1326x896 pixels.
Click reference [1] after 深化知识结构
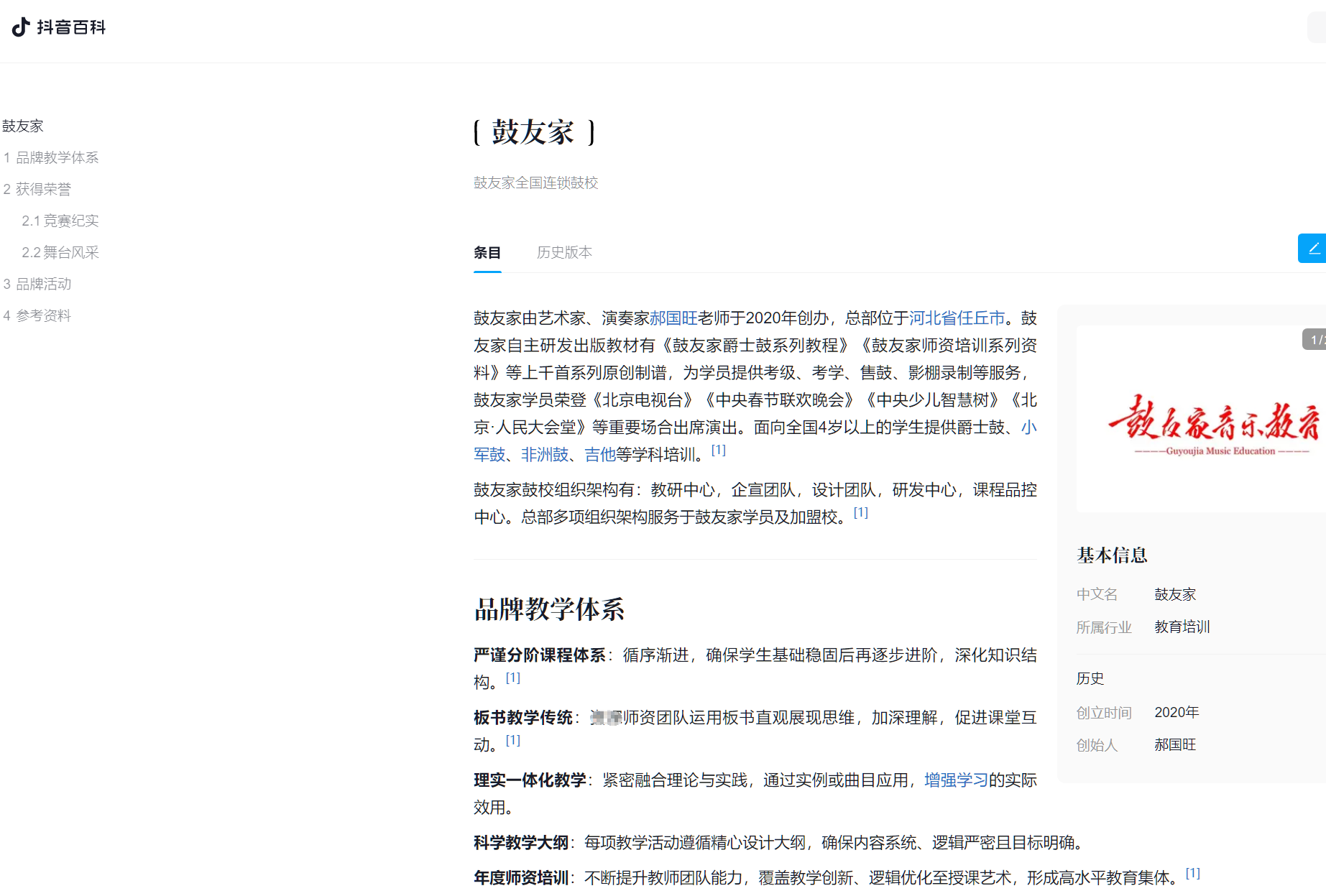pyautogui.click(x=513, y=678)
